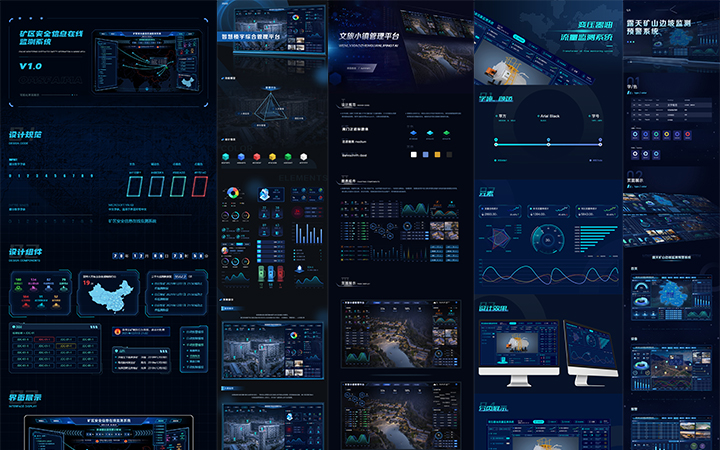The height and width of the screenshot is (450, 720).
Task: Click the cyan cube icon
Action: click(x=227, y=157)
